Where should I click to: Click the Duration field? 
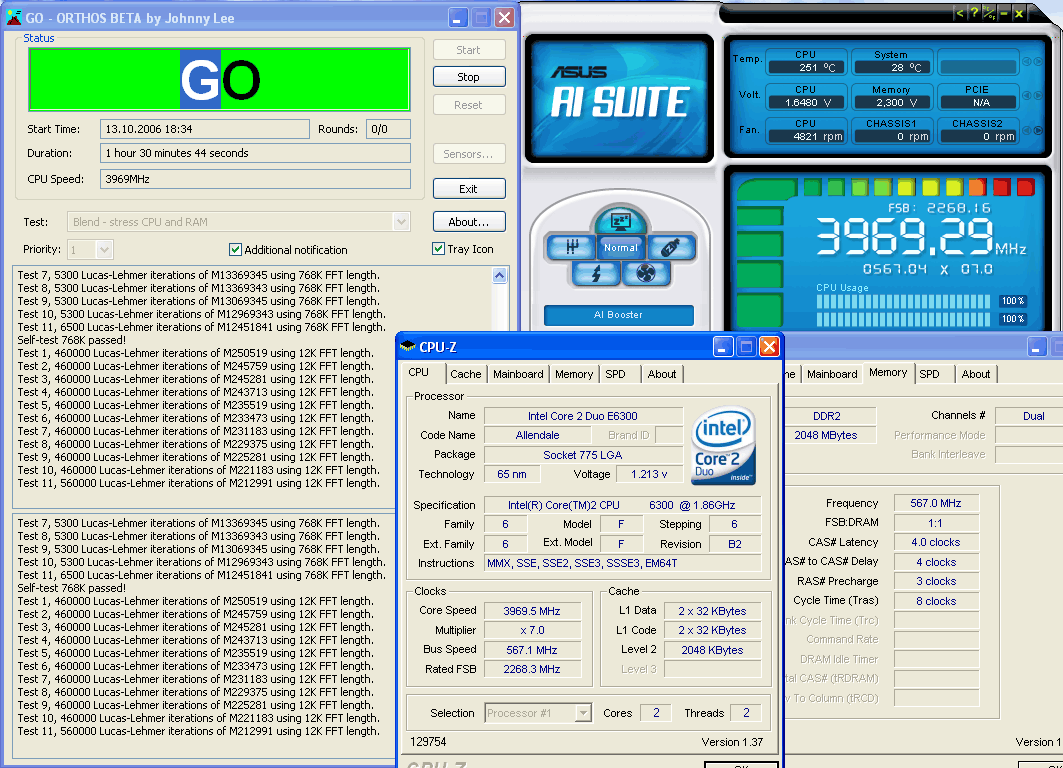[x=256, y=153]
